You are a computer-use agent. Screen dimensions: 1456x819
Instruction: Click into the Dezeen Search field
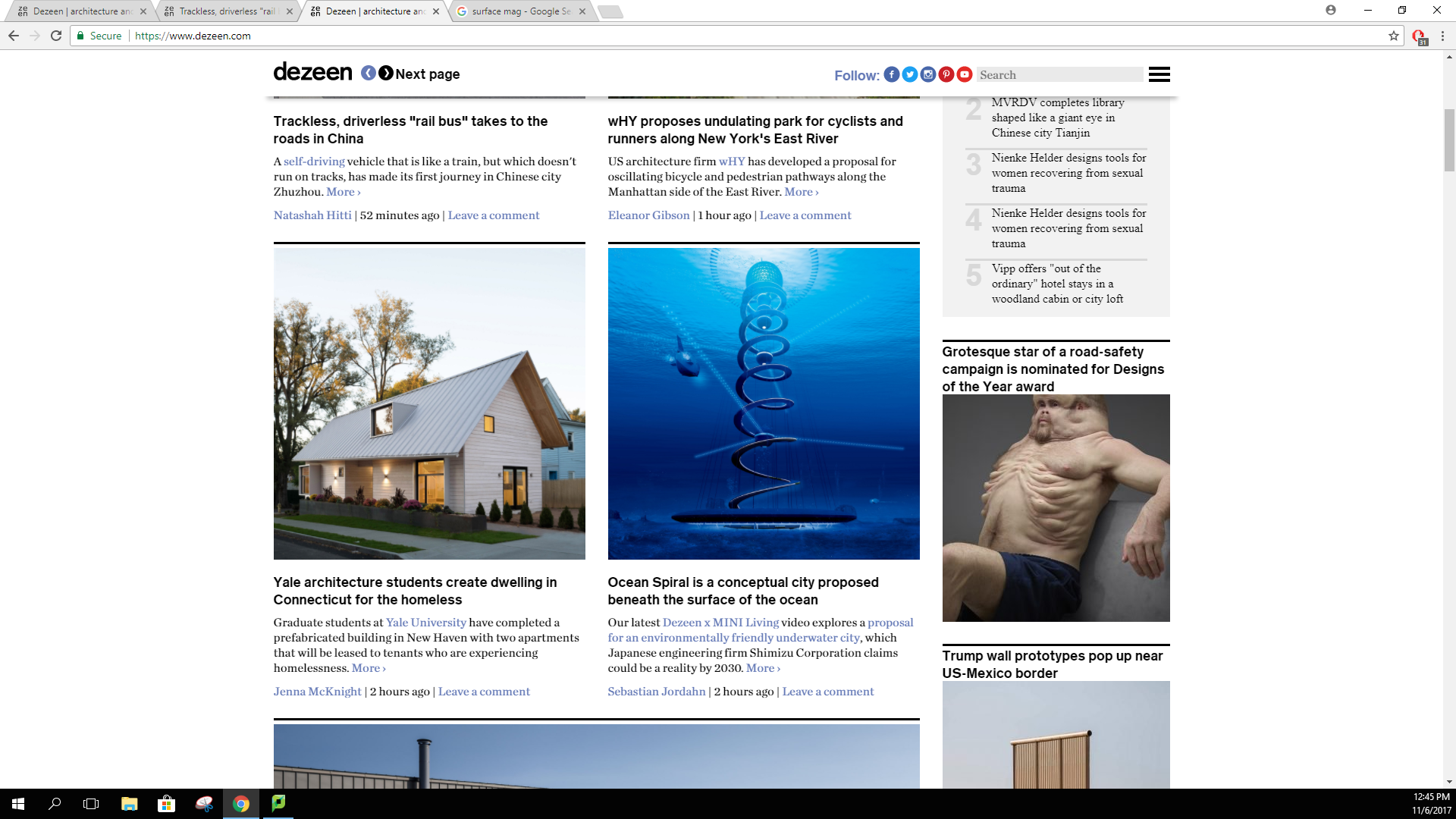coord(1059,75)
